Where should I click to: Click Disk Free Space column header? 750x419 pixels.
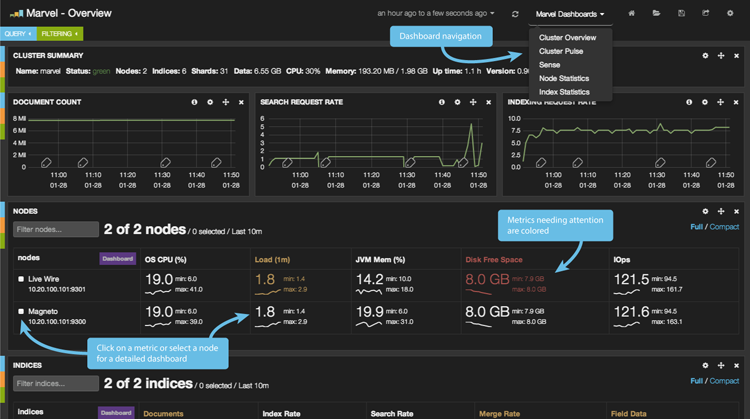coord(496,259)
